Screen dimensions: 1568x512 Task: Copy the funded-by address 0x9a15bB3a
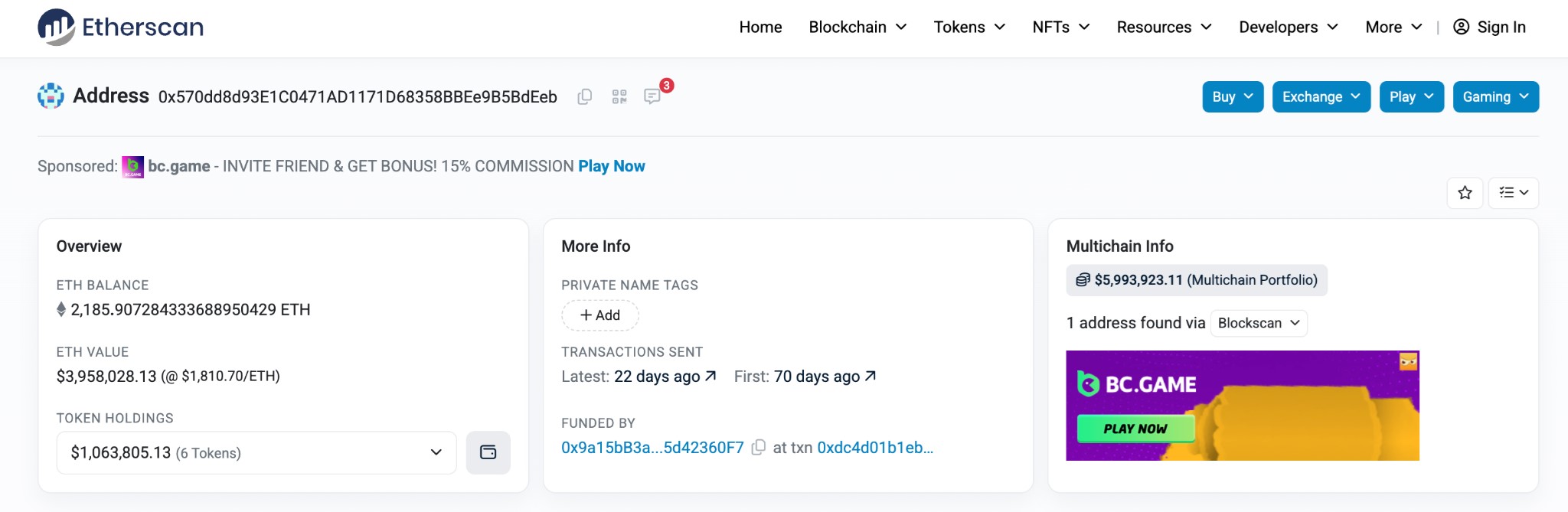pos(758,448)
